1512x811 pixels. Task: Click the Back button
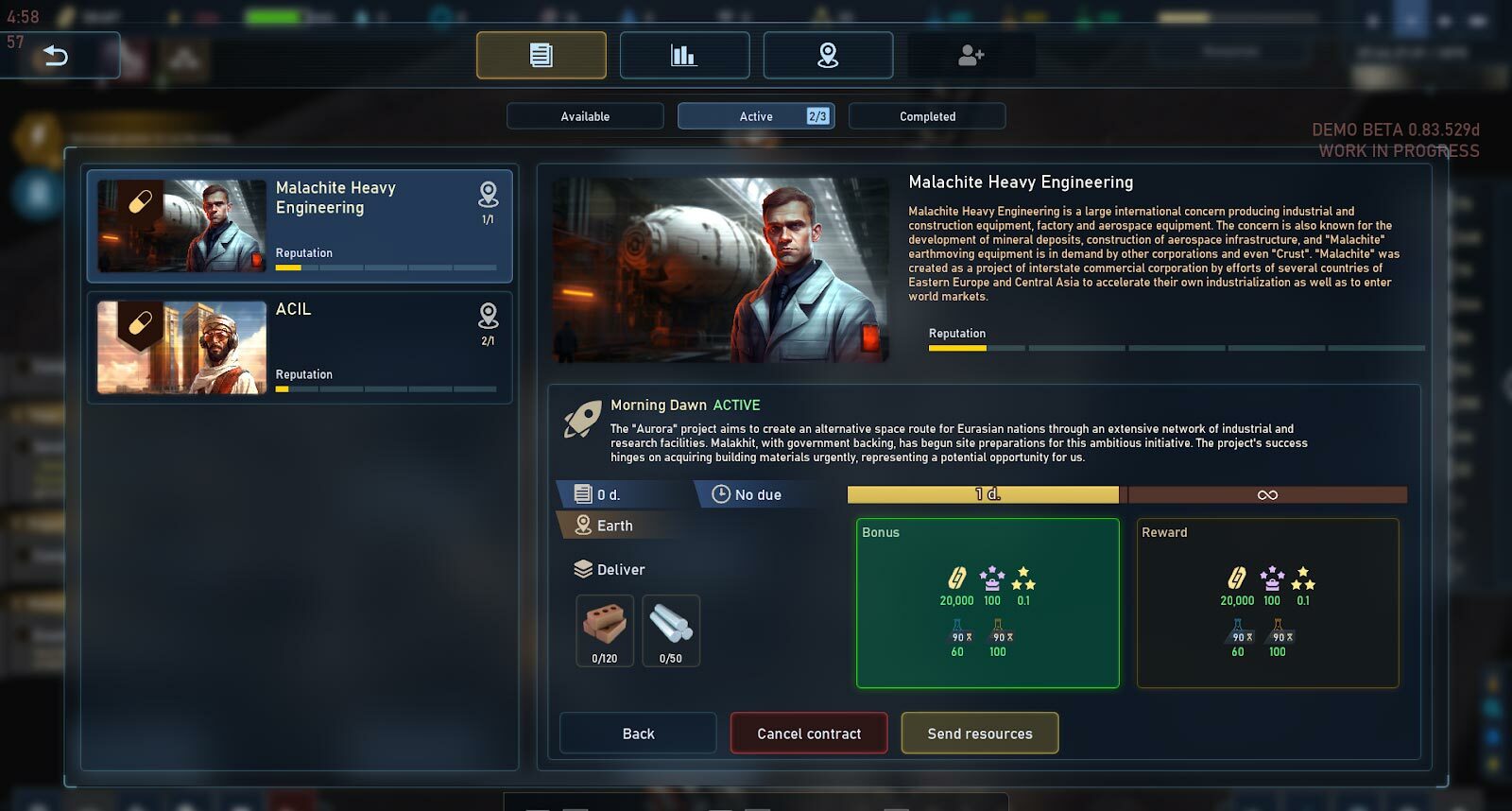[x=638, y=733]
